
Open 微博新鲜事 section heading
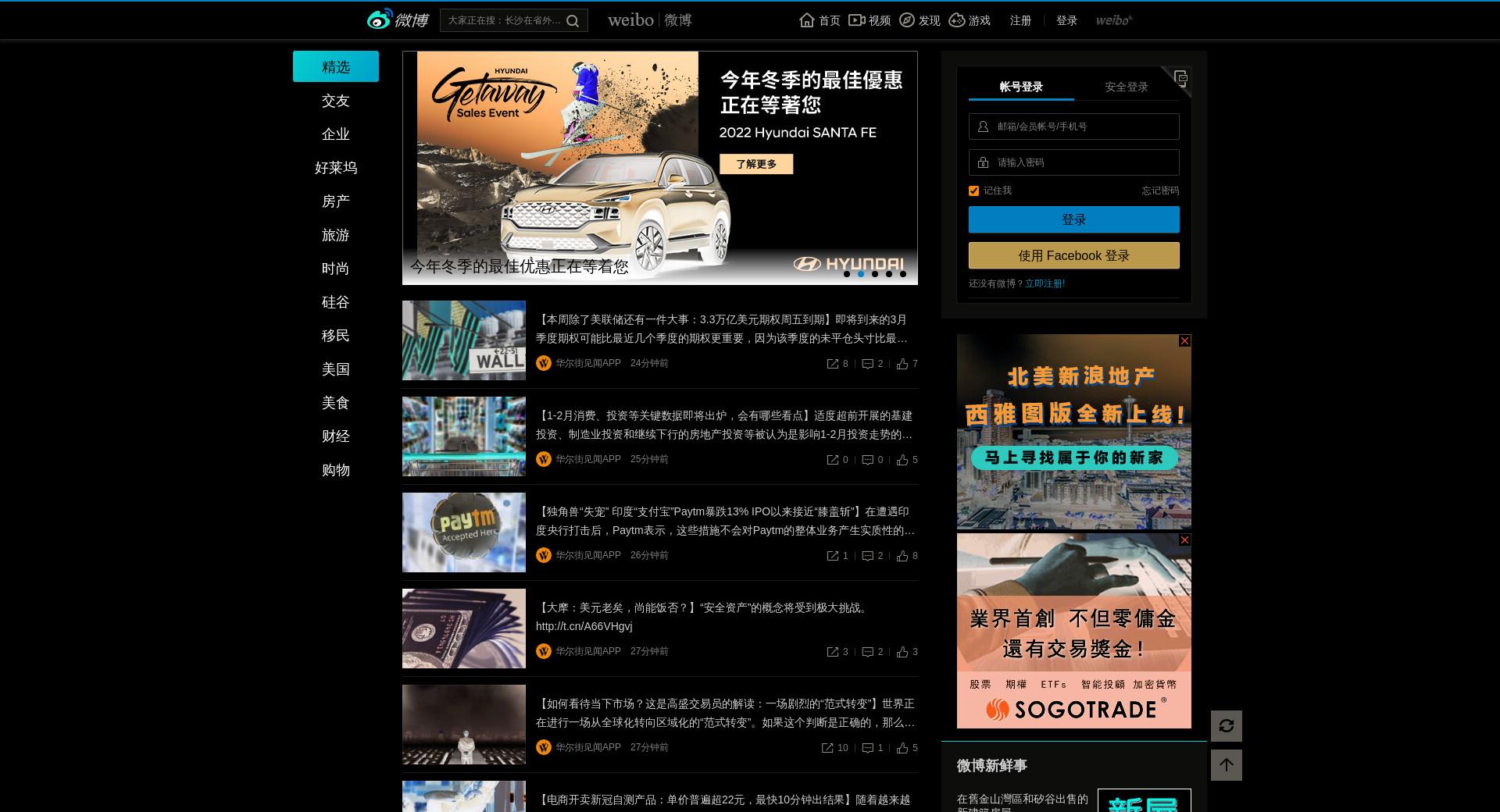click(x=992, y=765)
